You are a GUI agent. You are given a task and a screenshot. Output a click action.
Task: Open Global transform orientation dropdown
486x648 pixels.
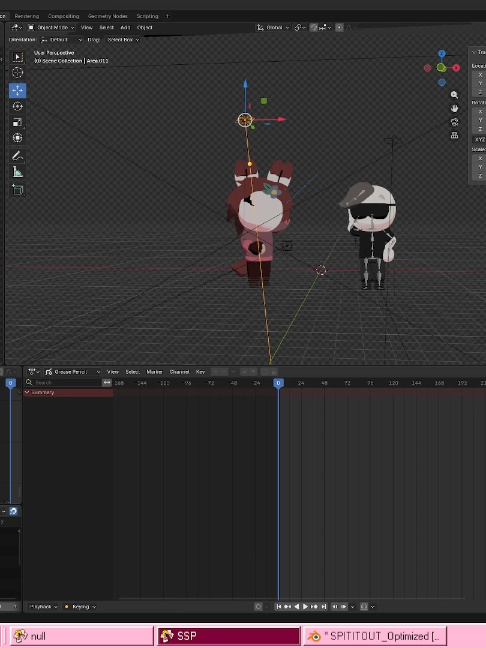click(273, 28)
